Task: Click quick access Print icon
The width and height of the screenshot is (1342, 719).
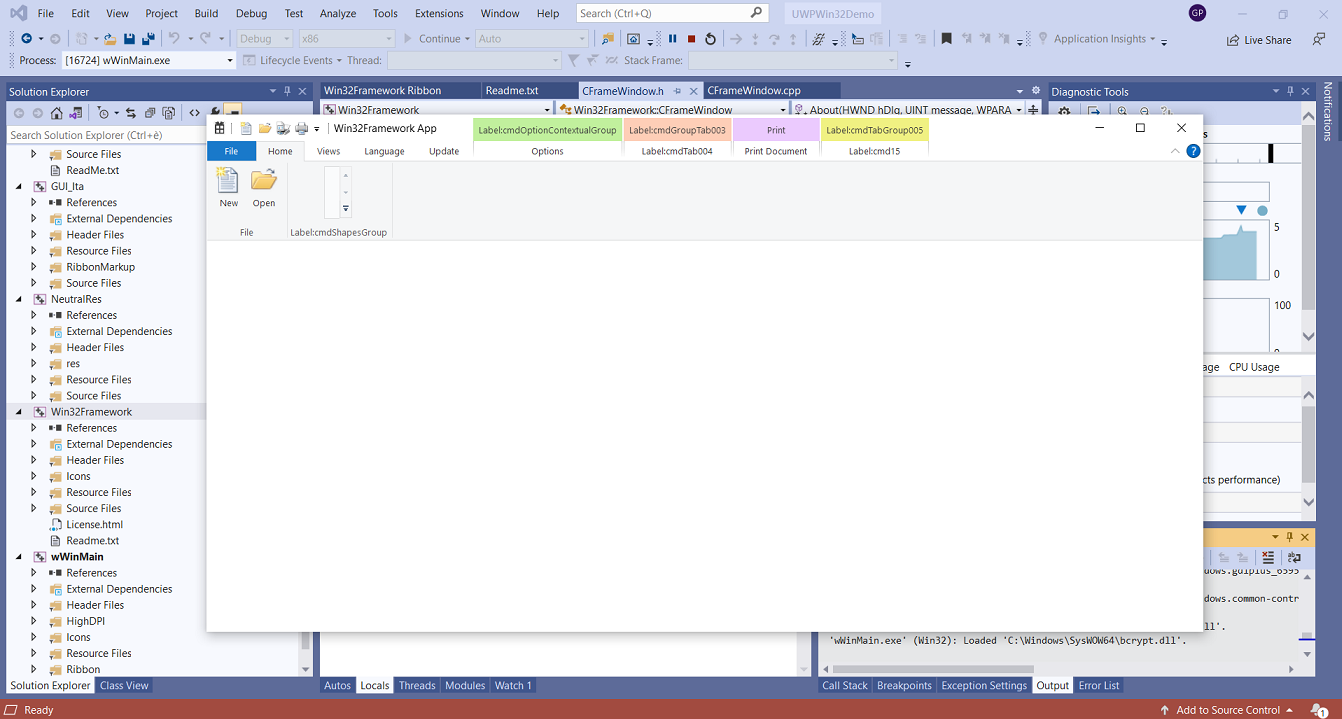Action: click(x=301, y=128)
